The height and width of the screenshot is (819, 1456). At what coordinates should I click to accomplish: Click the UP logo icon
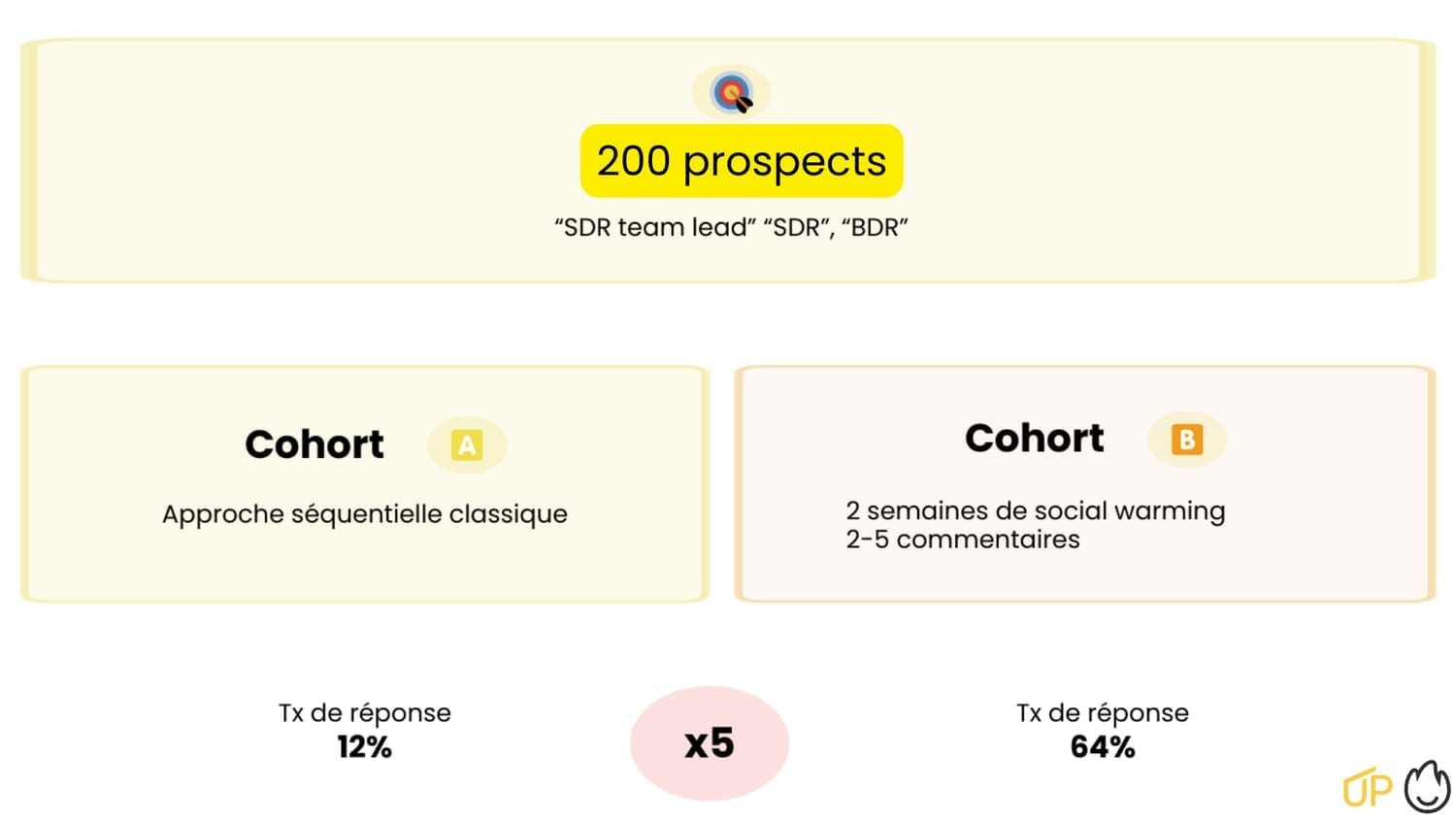click(1367, 789)
